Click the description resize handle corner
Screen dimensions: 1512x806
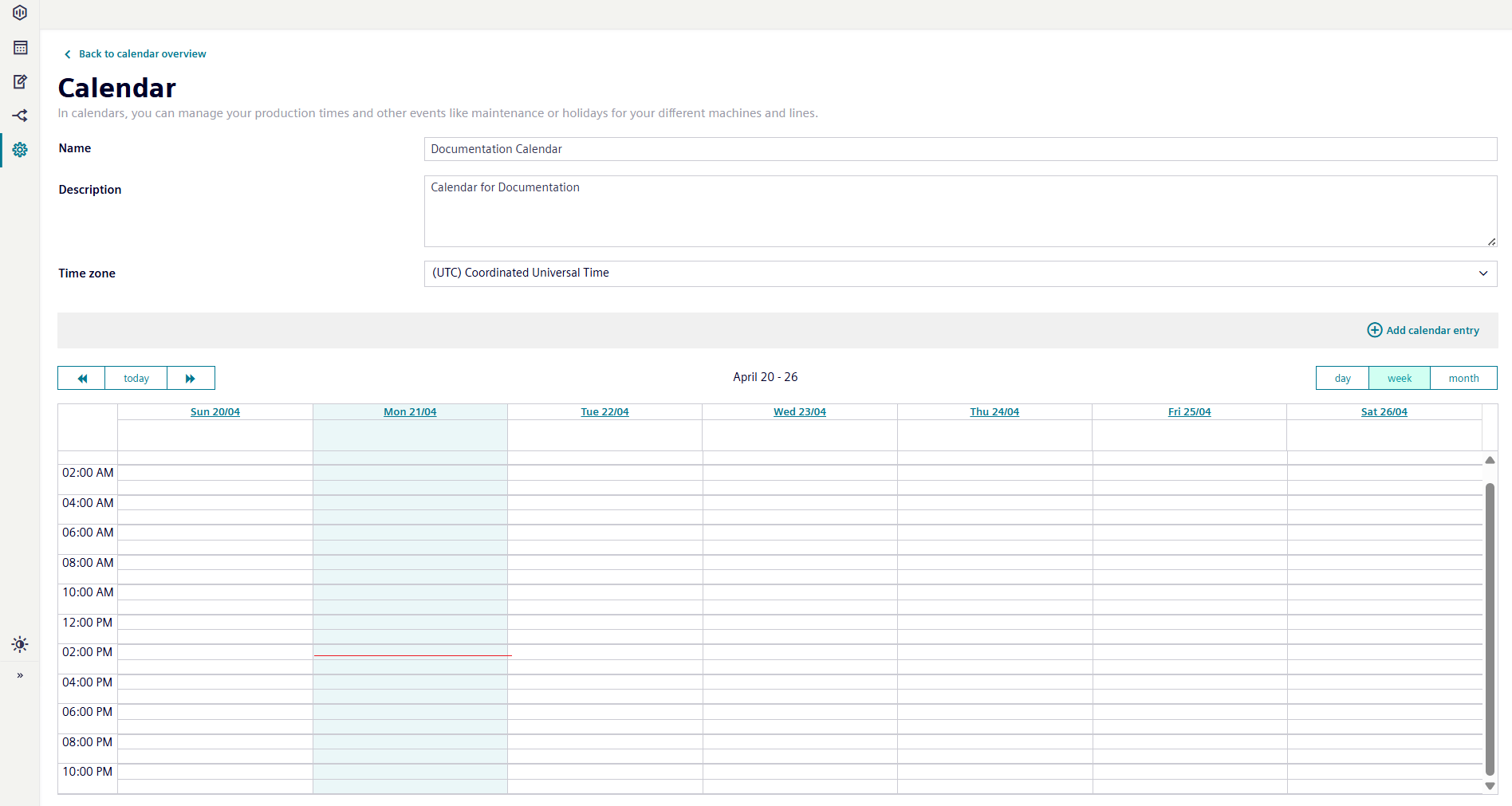point(1491,242)
